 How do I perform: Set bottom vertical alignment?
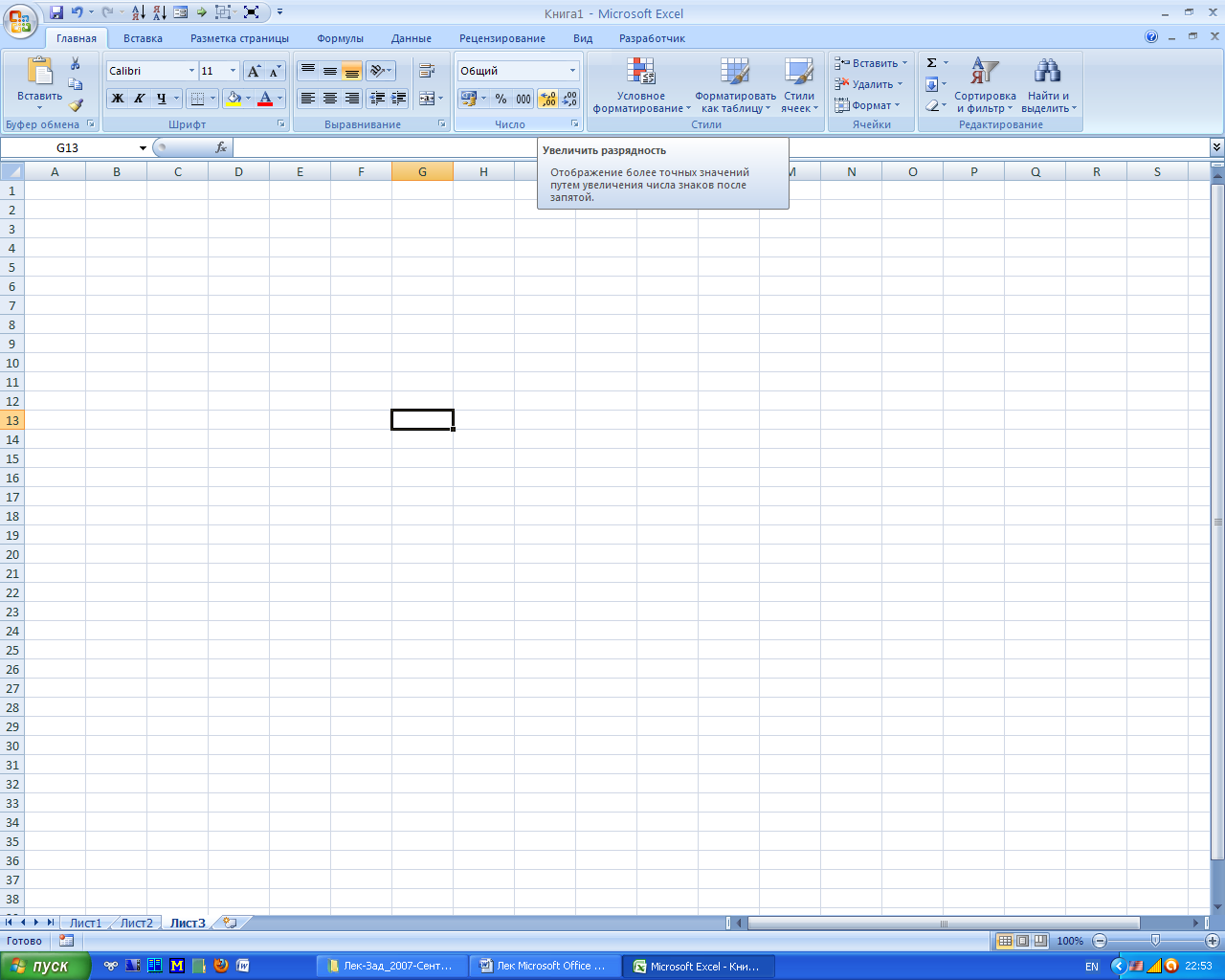click(x=351, y=71)
